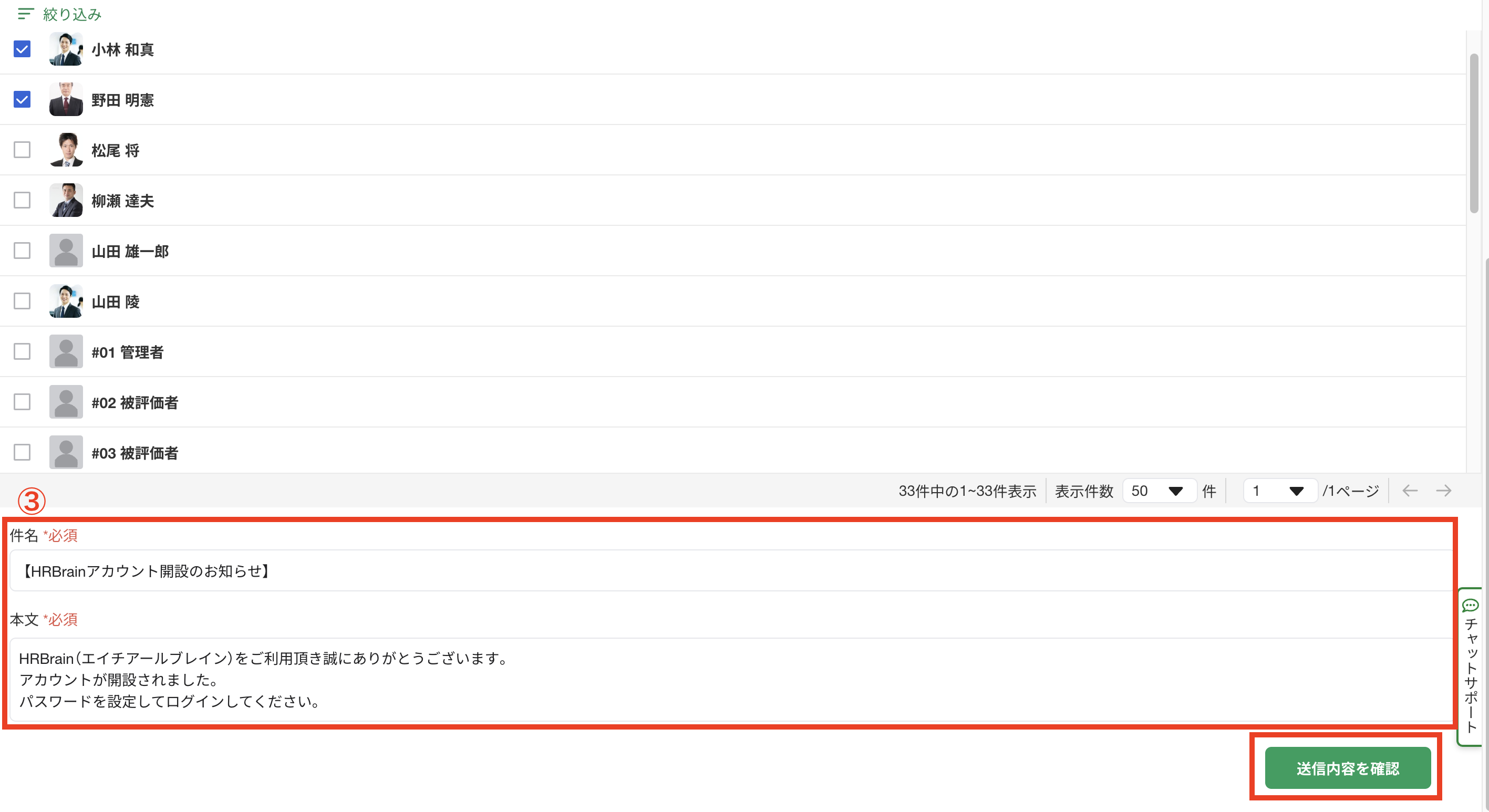Select the checkbox for #02 被評価者
This screenshot has width=1489, height=812.
(22, 402)
